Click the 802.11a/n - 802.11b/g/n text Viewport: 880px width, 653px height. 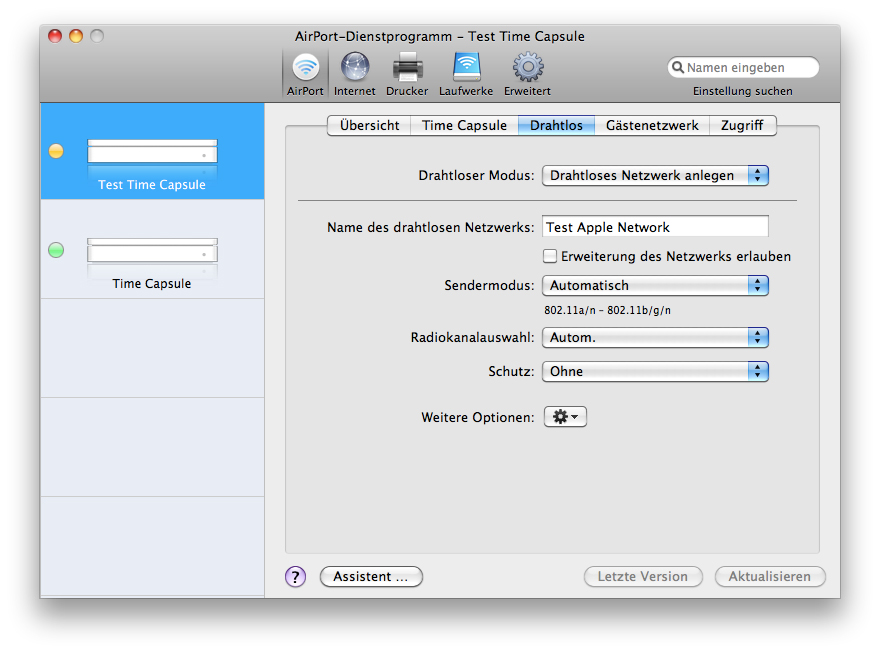coord(607,310)
